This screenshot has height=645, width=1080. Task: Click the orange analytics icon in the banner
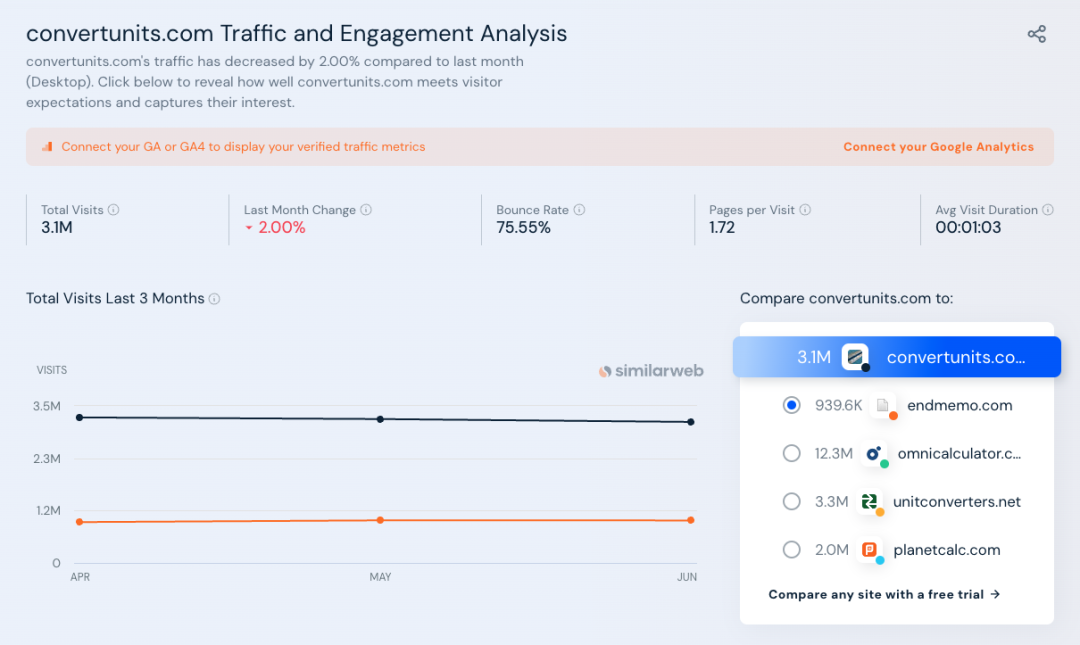pyautogui.click(x=47, y=147)
